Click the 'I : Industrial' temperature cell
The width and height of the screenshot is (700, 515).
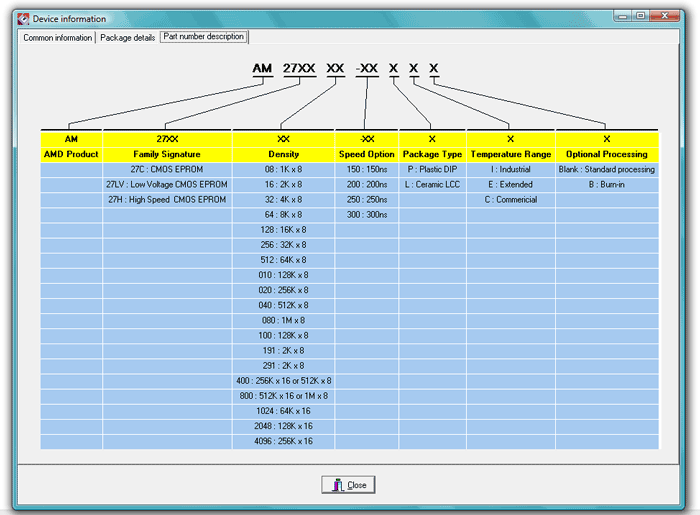click(x=511, y=170)
